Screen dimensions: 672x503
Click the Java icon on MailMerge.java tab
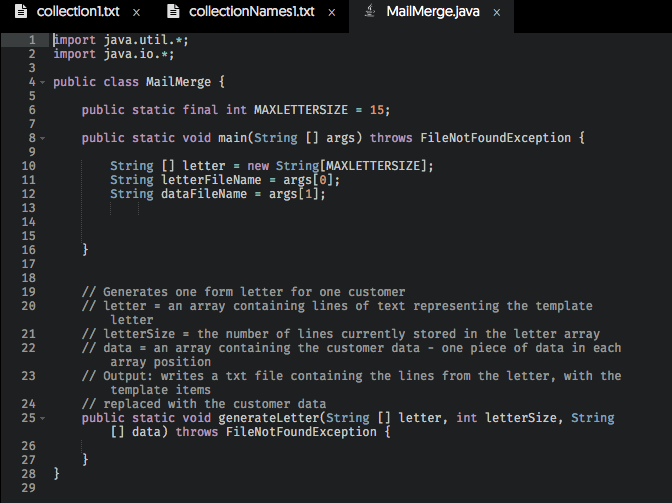coord(370,11)
